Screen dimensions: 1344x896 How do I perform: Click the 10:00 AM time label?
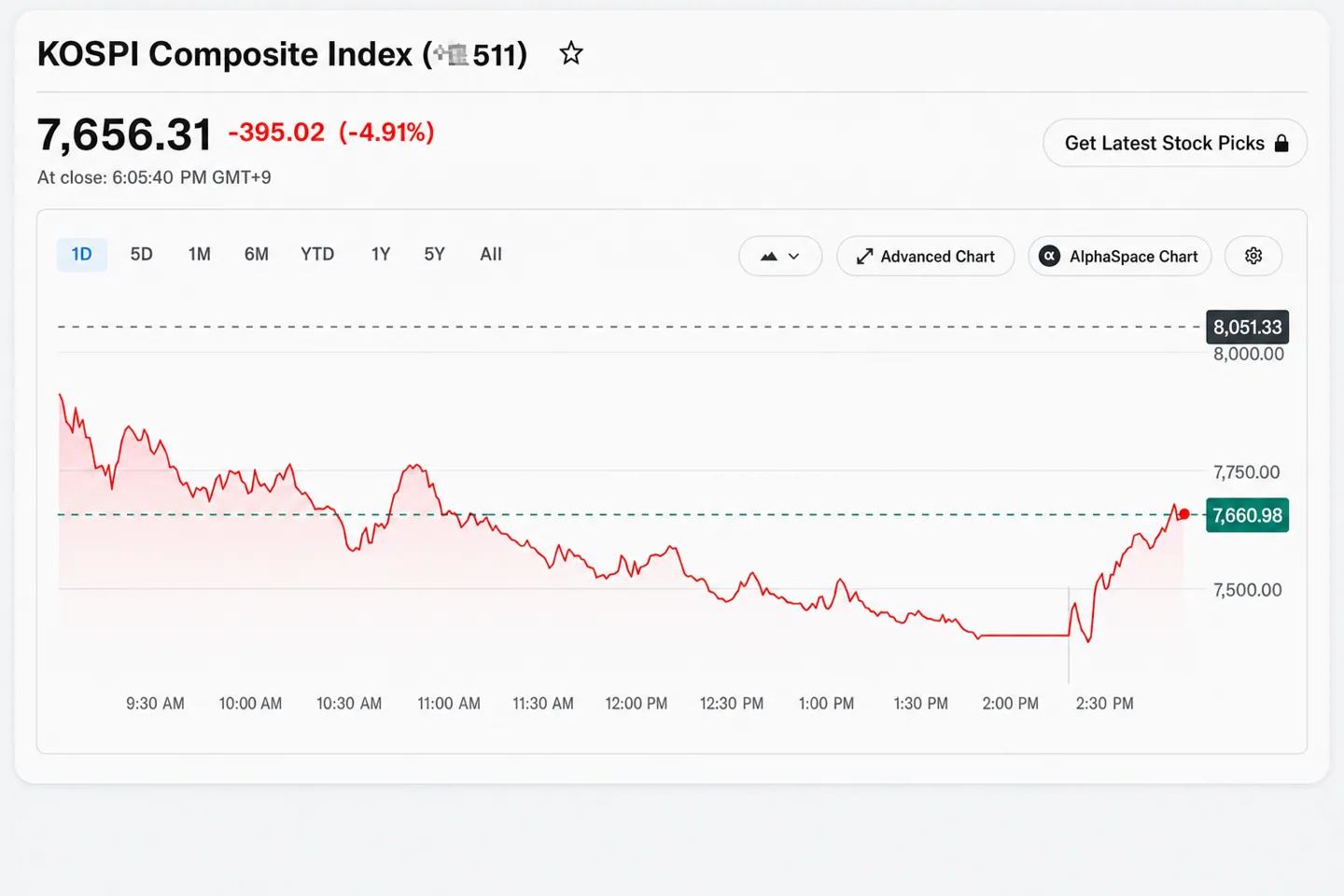pos(250,704)
